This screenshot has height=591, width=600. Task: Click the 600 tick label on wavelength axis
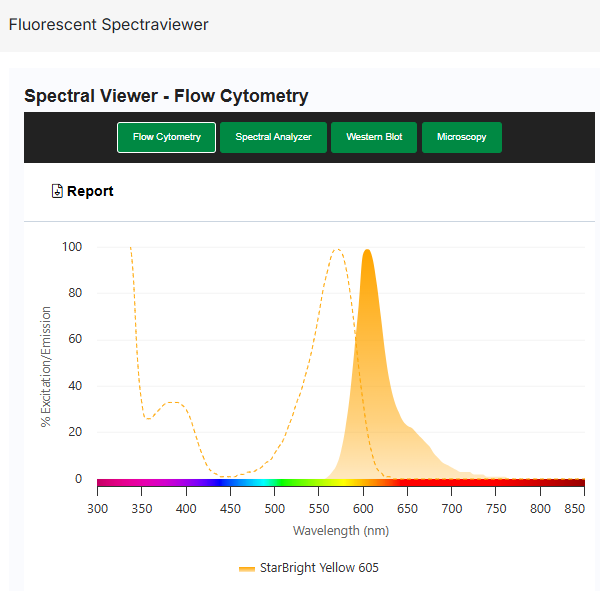pos(363,508)
